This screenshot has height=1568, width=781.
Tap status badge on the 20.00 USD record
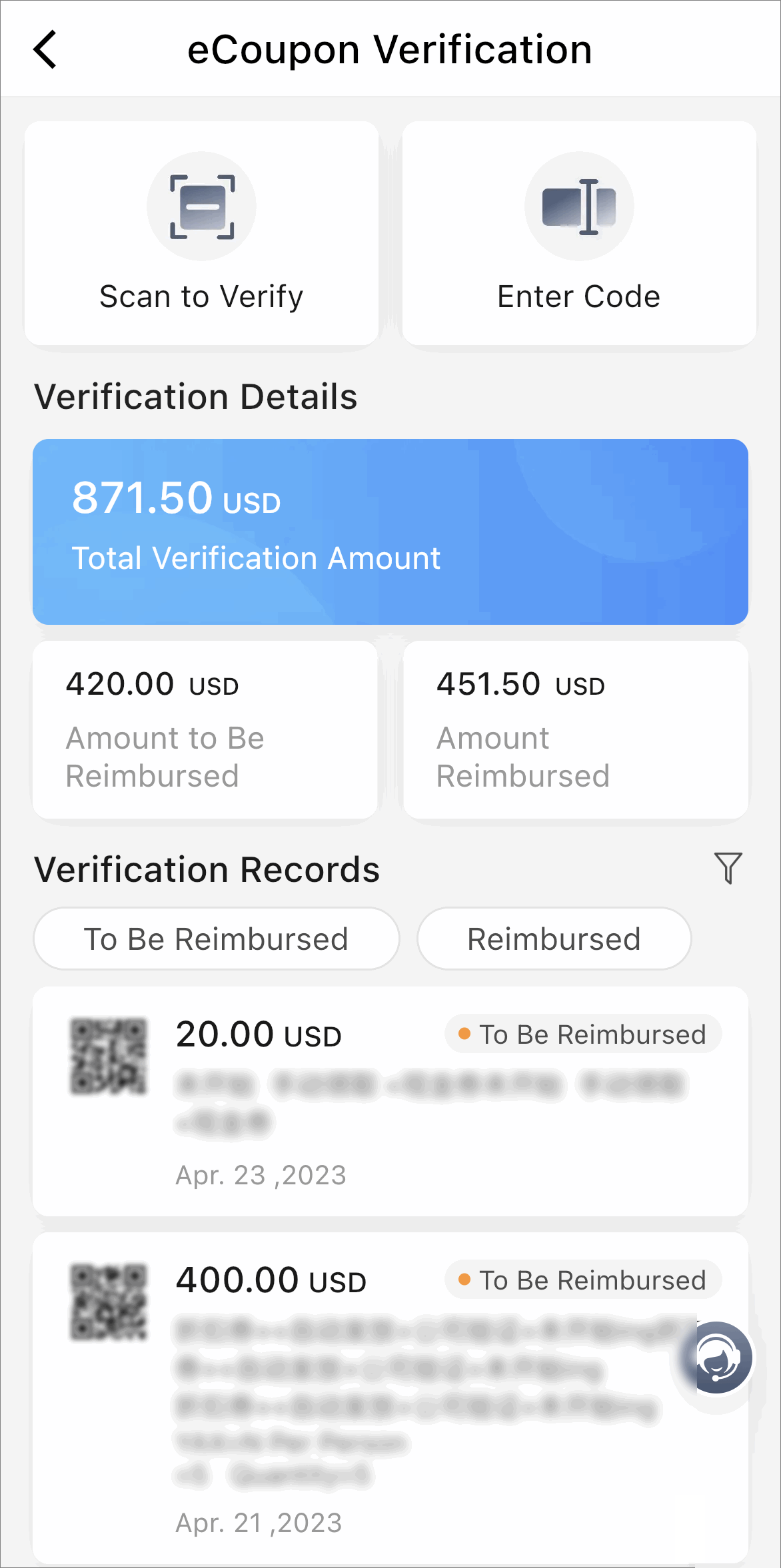[x=583, y=1034]
